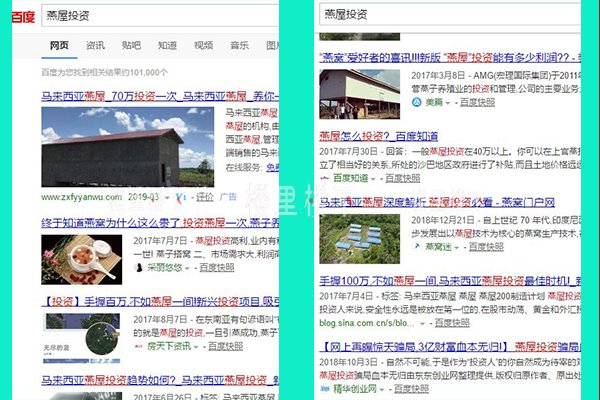Open 百度快照 for 百度知道 result
This screenshot has width=600, height=400.
tap(403, 178)
